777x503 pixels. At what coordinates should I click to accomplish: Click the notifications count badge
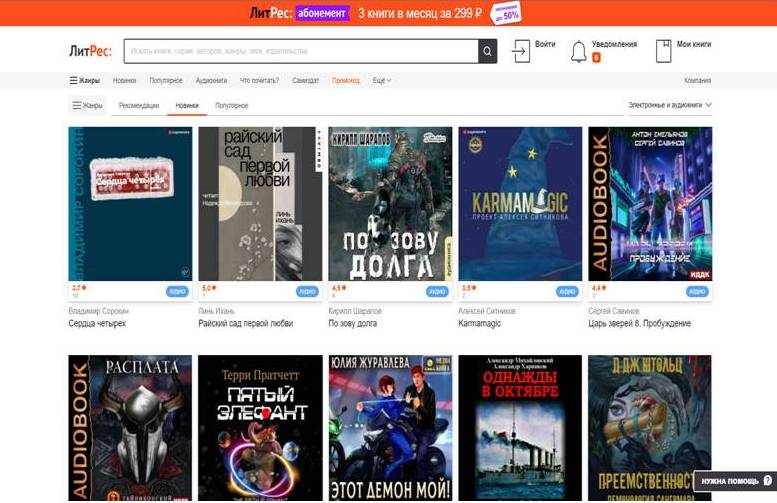596,57
